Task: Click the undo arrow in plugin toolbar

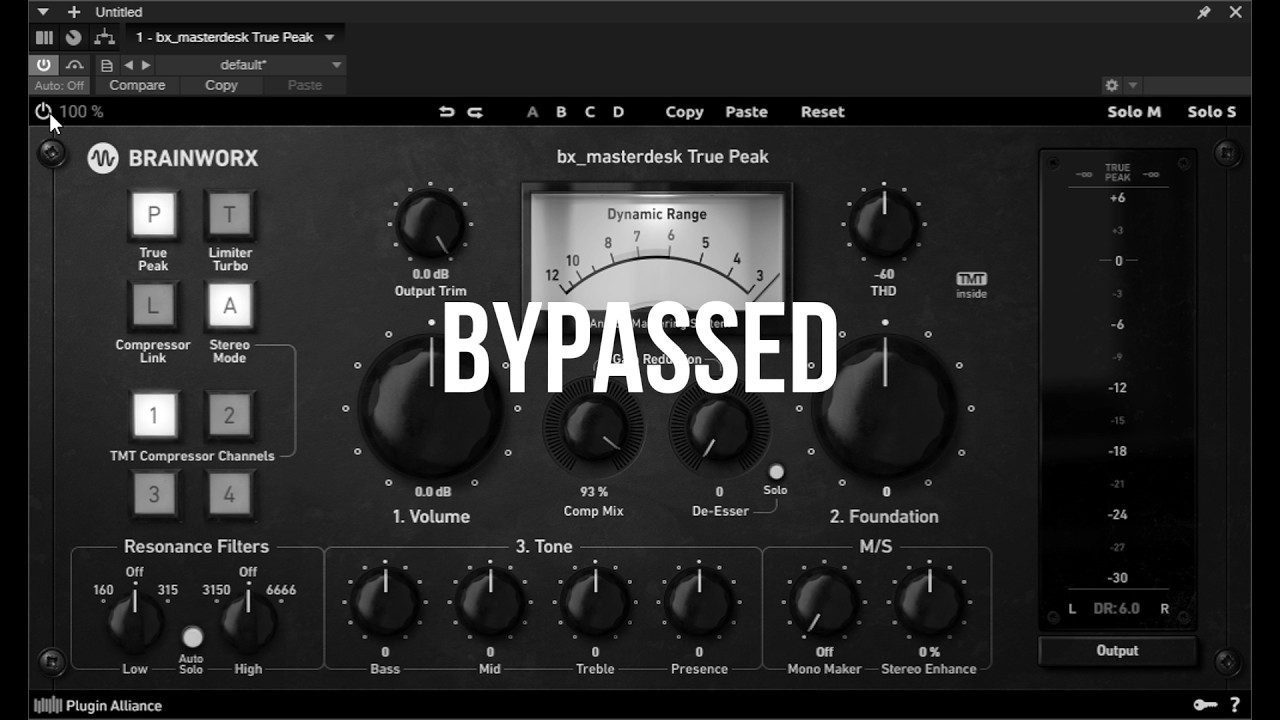Action: [x=446, y=112]
